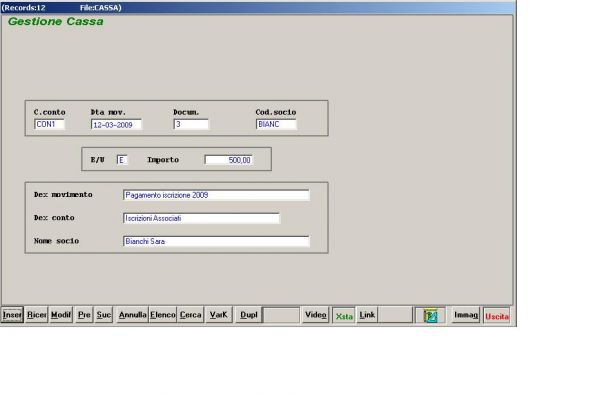The width and height of the screenshot is (600, 394).
Task: Click the blank button after Dupl
Action: 282,315
